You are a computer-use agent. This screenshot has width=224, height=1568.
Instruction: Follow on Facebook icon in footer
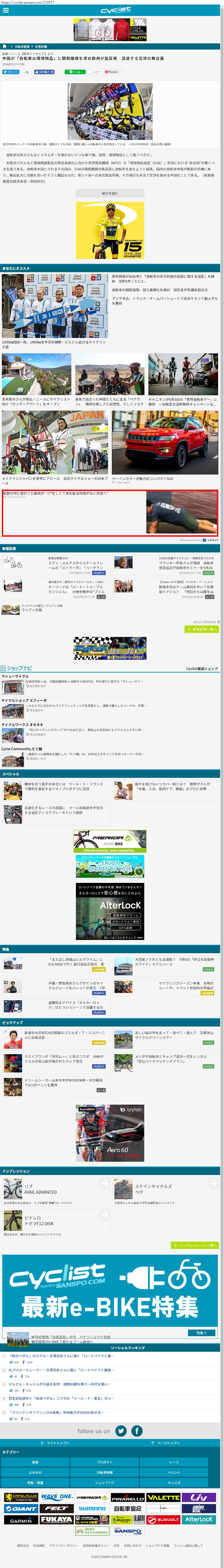pyautogui.click(x=137, y=1431)
